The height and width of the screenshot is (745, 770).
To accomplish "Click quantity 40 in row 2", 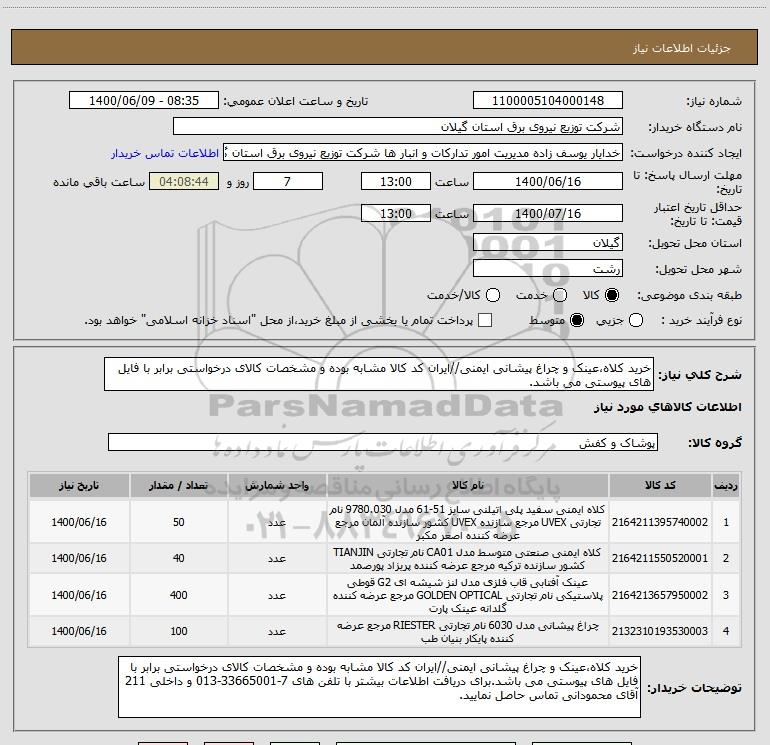I will [x=179, y=558].
